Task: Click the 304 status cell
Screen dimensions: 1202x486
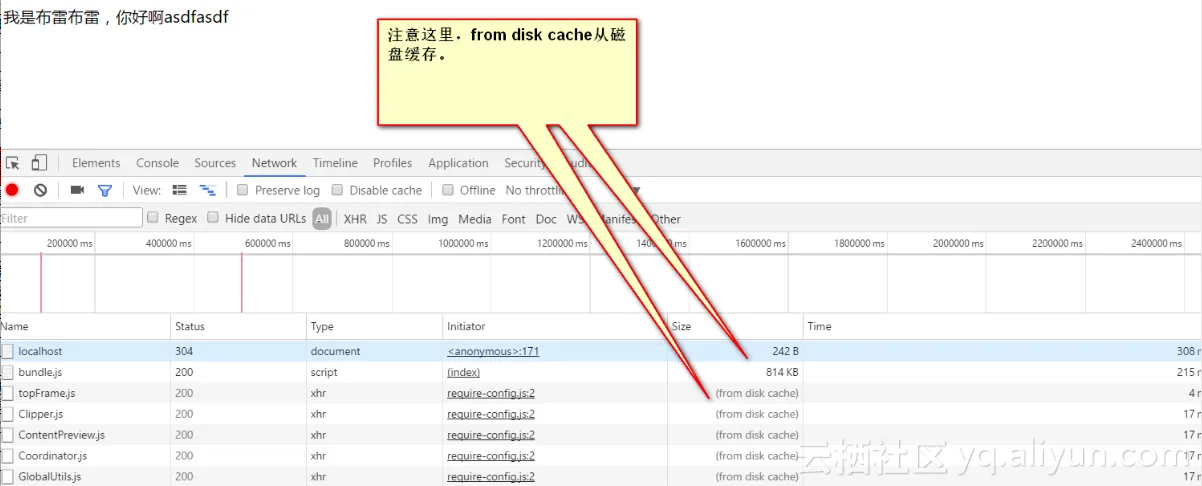Action: (184, 352)
